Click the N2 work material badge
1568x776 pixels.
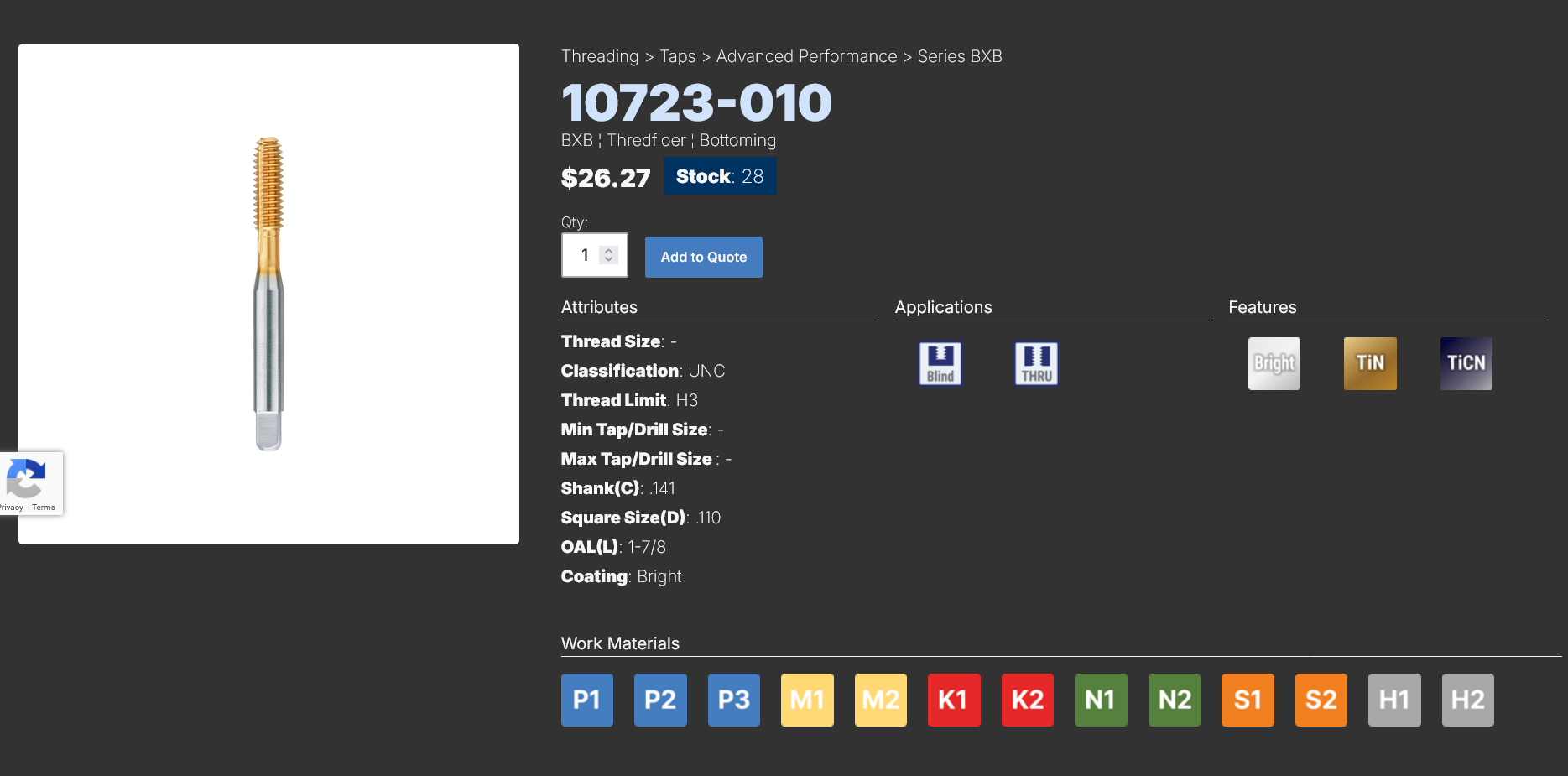pos(1174,700)
